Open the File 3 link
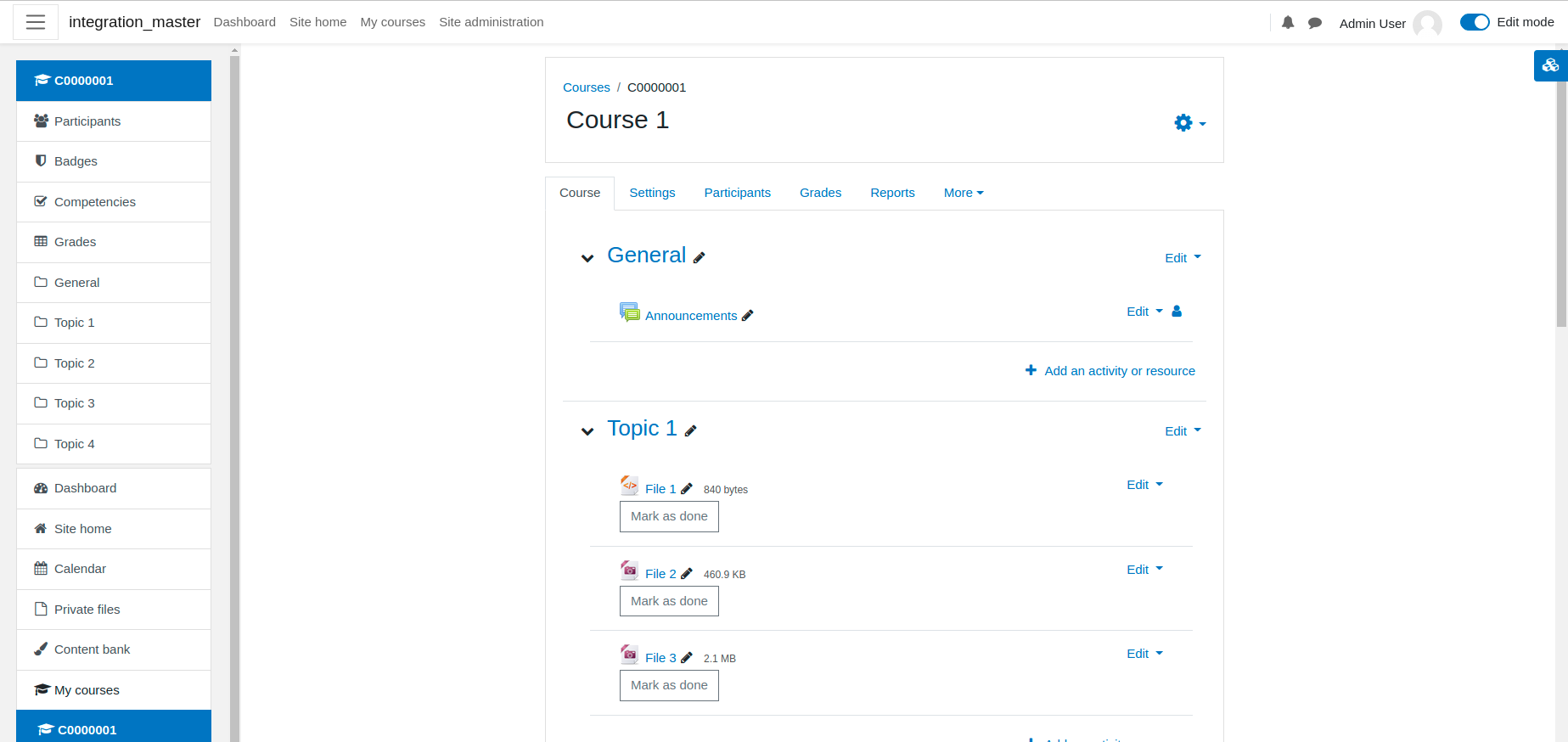1568x742 pixels. click(x=660, y=658)
